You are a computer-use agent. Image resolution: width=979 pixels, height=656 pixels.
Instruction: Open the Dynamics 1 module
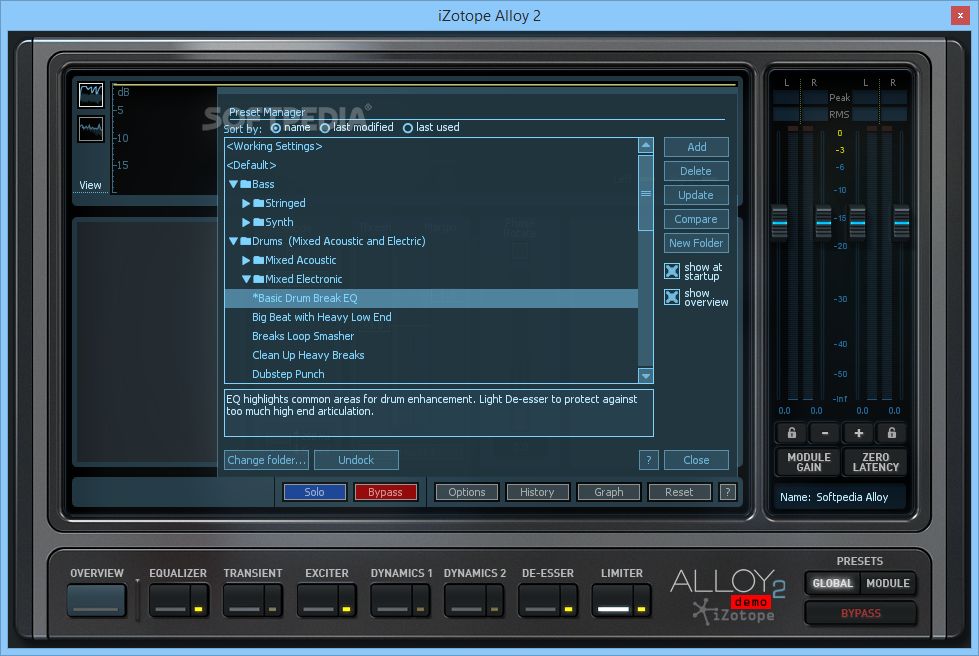tap(391, 600)
